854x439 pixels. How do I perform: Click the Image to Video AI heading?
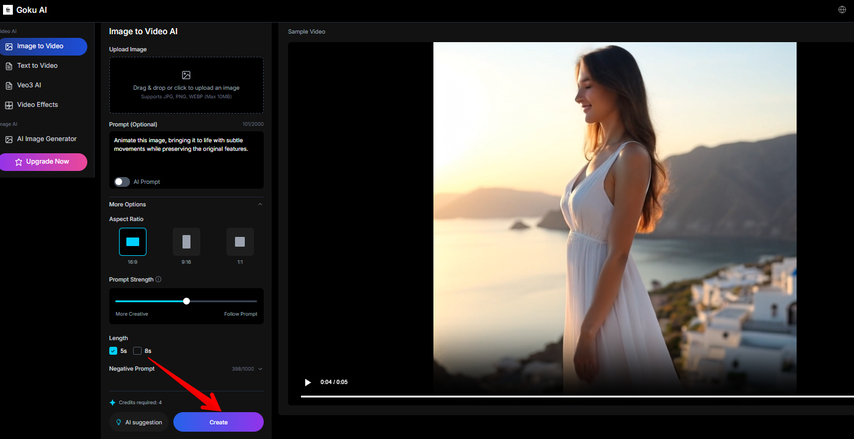(143, 32)
